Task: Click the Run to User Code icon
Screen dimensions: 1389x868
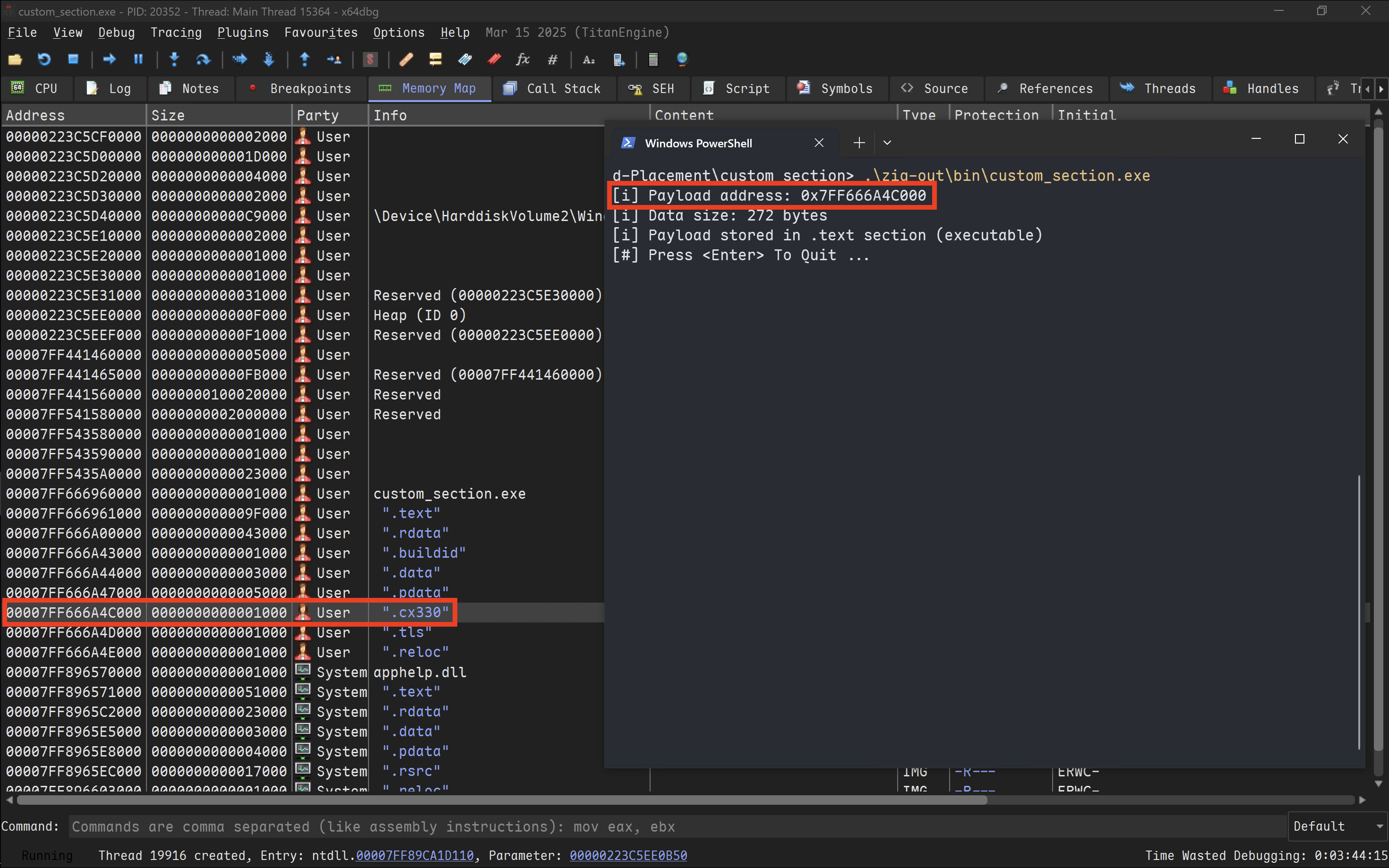Action: coord(334,59)
